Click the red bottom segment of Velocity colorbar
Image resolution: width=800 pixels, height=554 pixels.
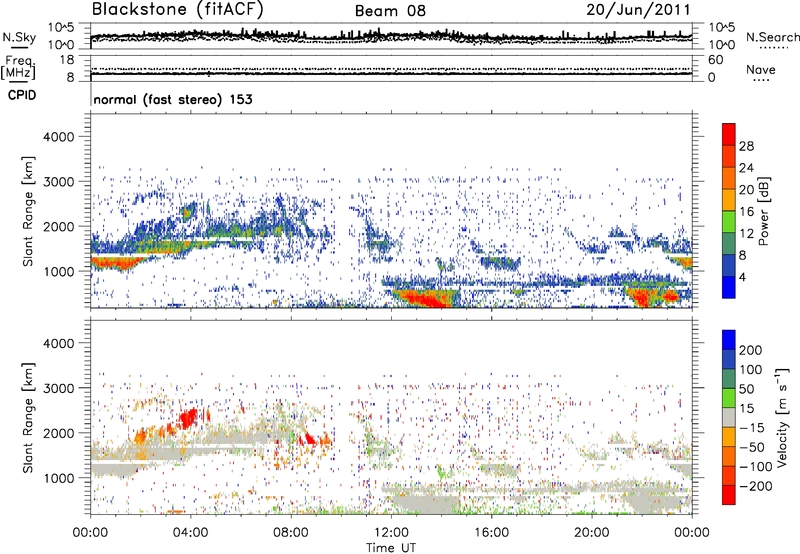pos(729,495)
